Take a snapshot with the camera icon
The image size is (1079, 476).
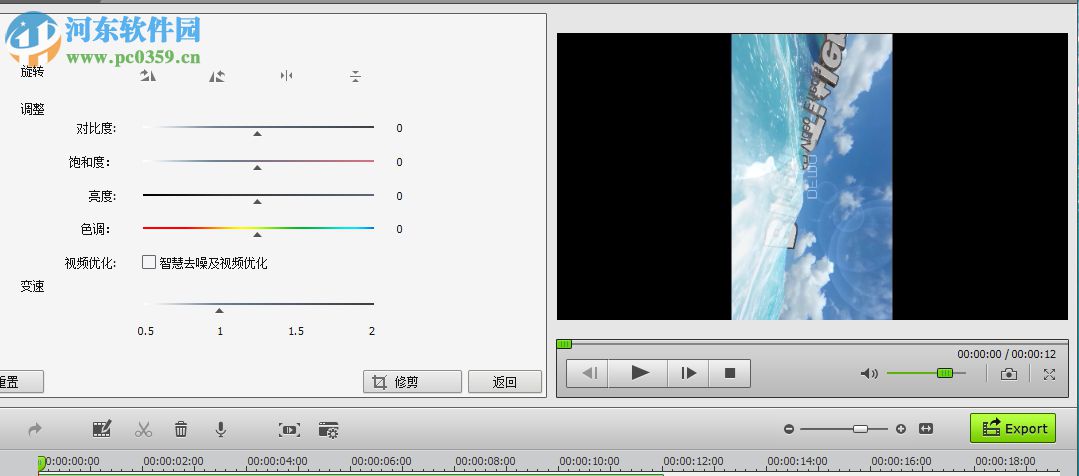pos(1009,374)
